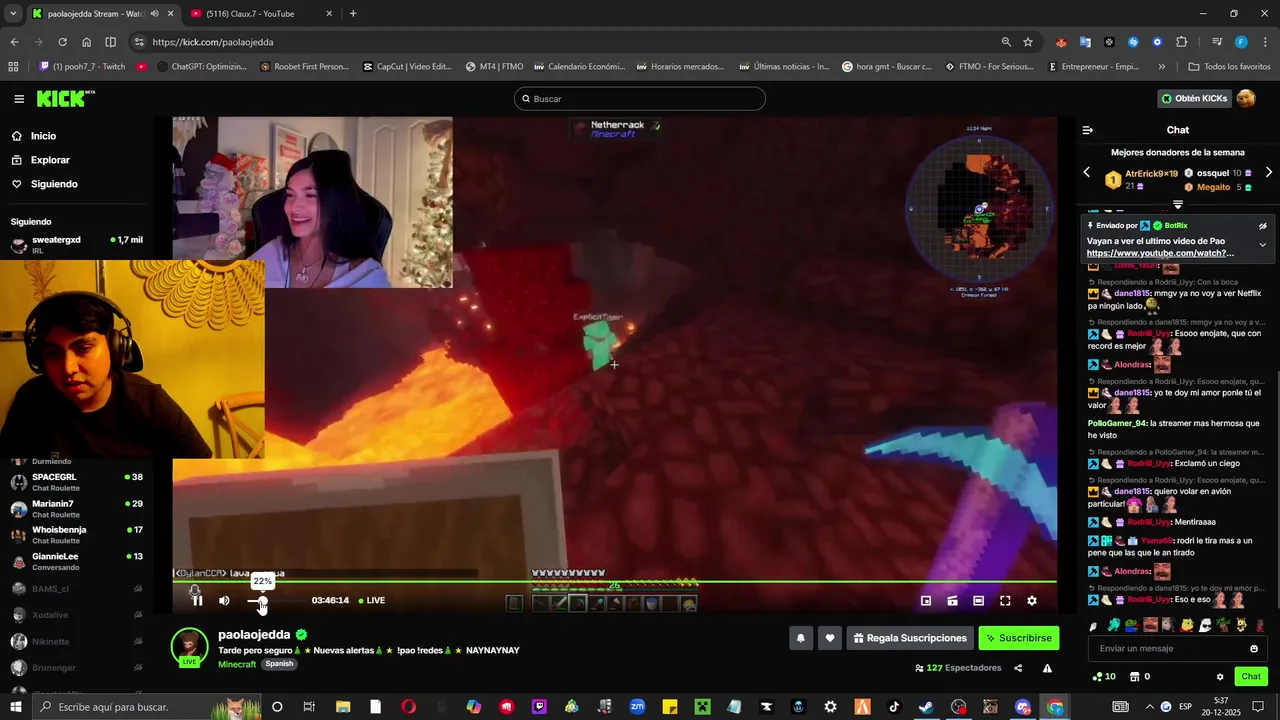Go to Inicio in sidebar
Viewport: 1280px width, 720px height.
click(43, 136)
